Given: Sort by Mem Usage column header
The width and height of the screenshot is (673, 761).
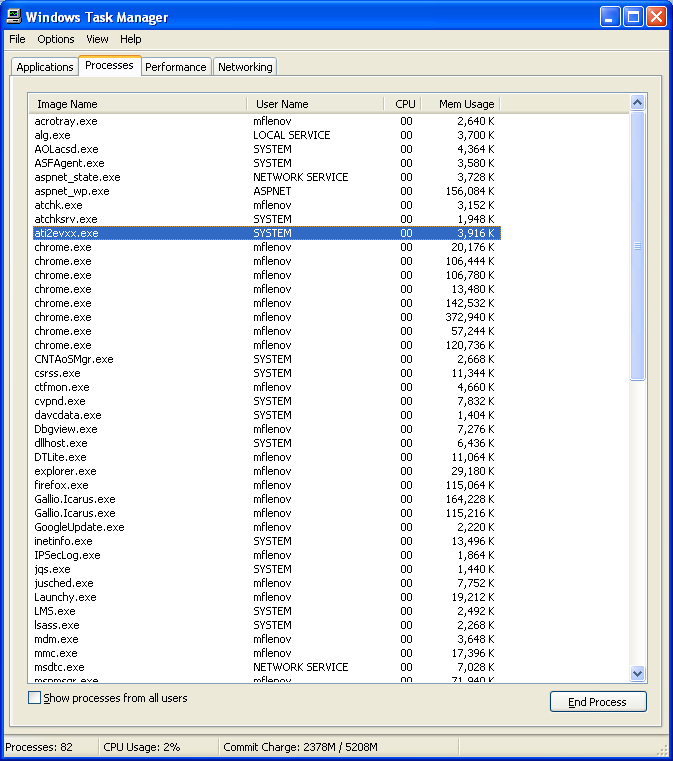Looking at the screenshot, I should tap(460, 104).
